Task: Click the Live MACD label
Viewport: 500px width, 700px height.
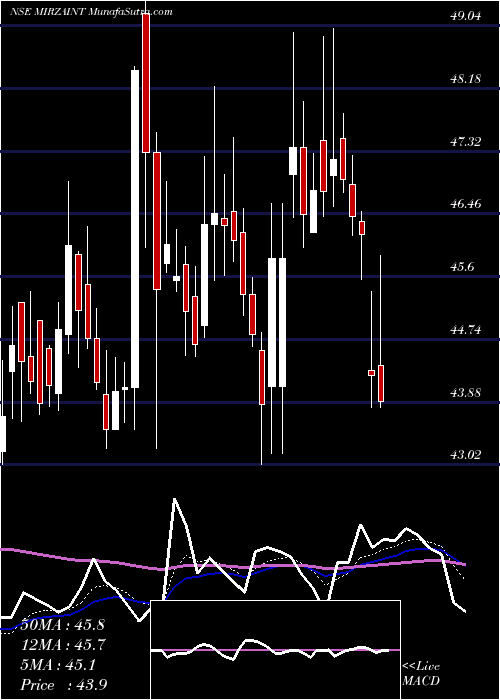Action: click(x=421, y=674)
